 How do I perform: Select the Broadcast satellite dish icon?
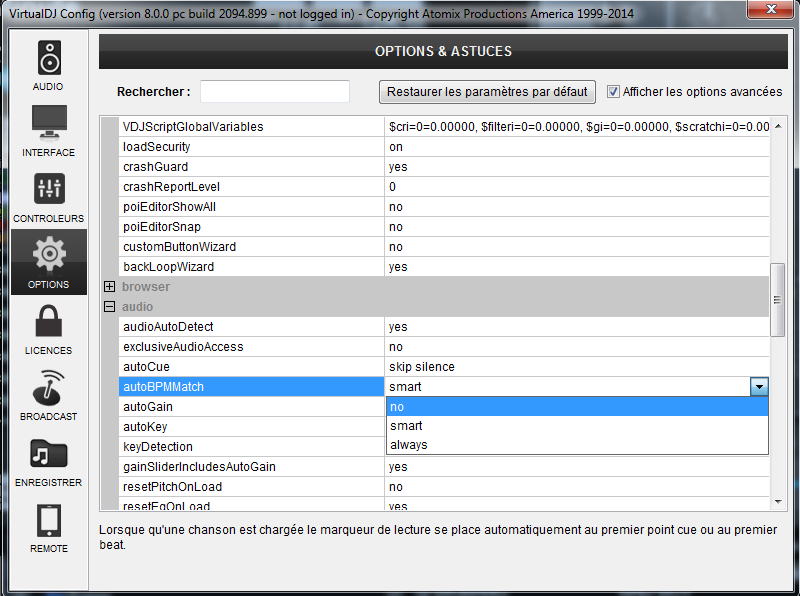point(49,388)
